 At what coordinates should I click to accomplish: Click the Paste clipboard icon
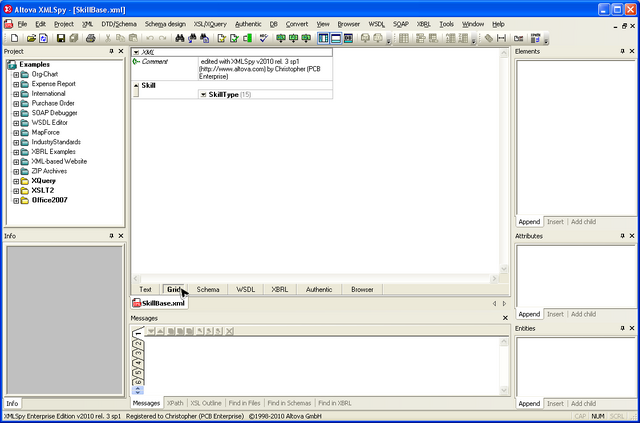pos(133,38)
